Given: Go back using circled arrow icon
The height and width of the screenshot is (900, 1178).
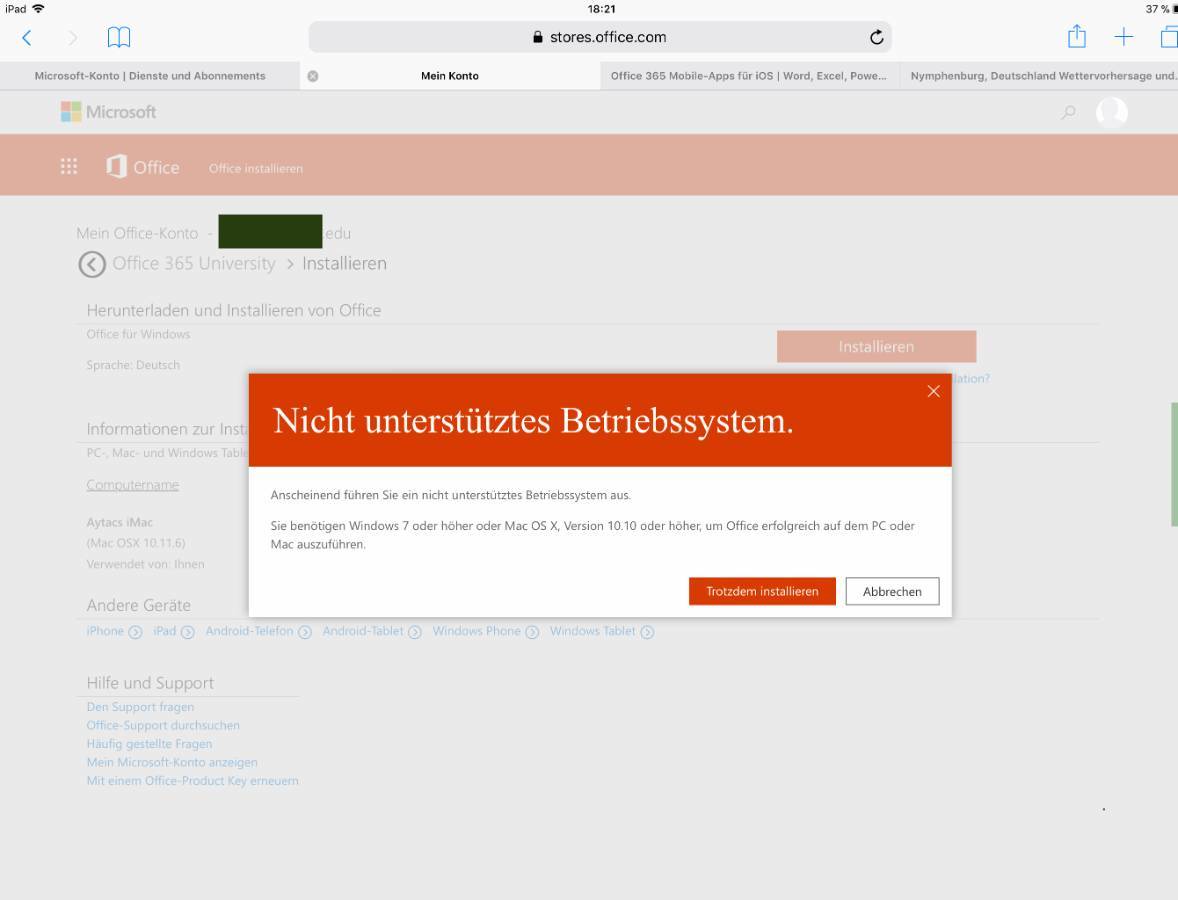Looking at the screenshot, I should coord(92,264).
